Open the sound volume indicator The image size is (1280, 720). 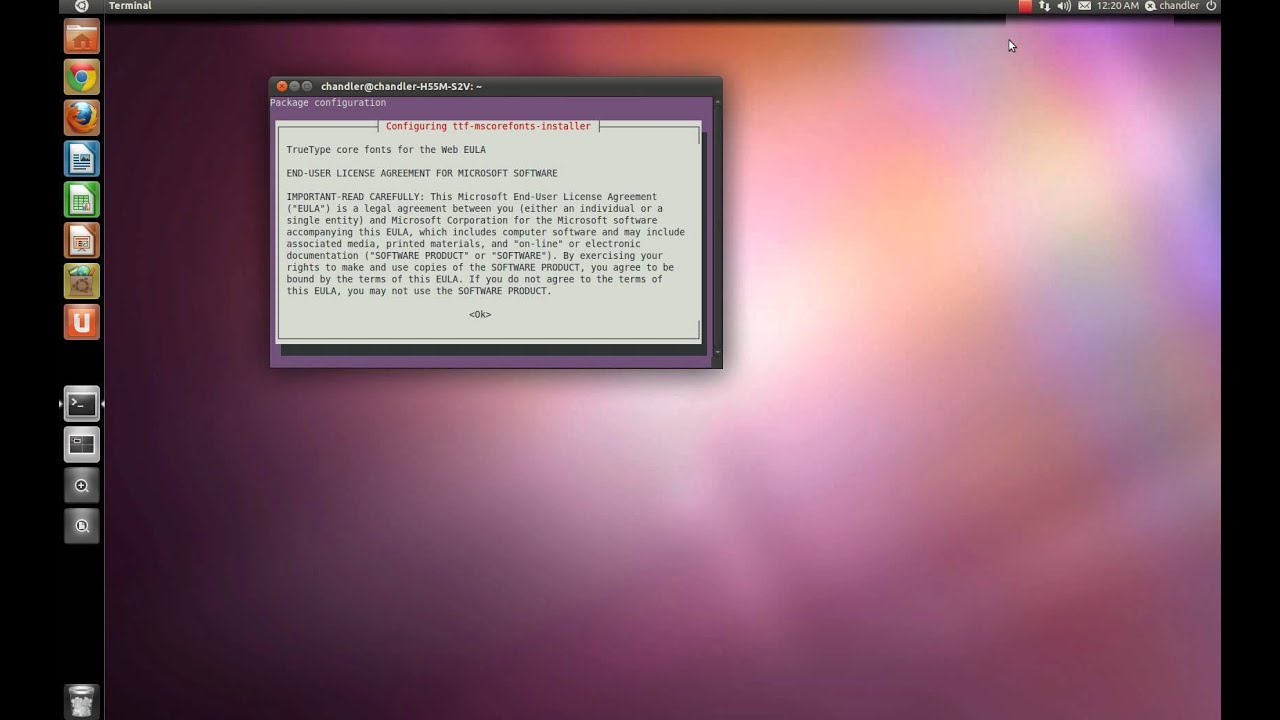(x=1064, y=6)
